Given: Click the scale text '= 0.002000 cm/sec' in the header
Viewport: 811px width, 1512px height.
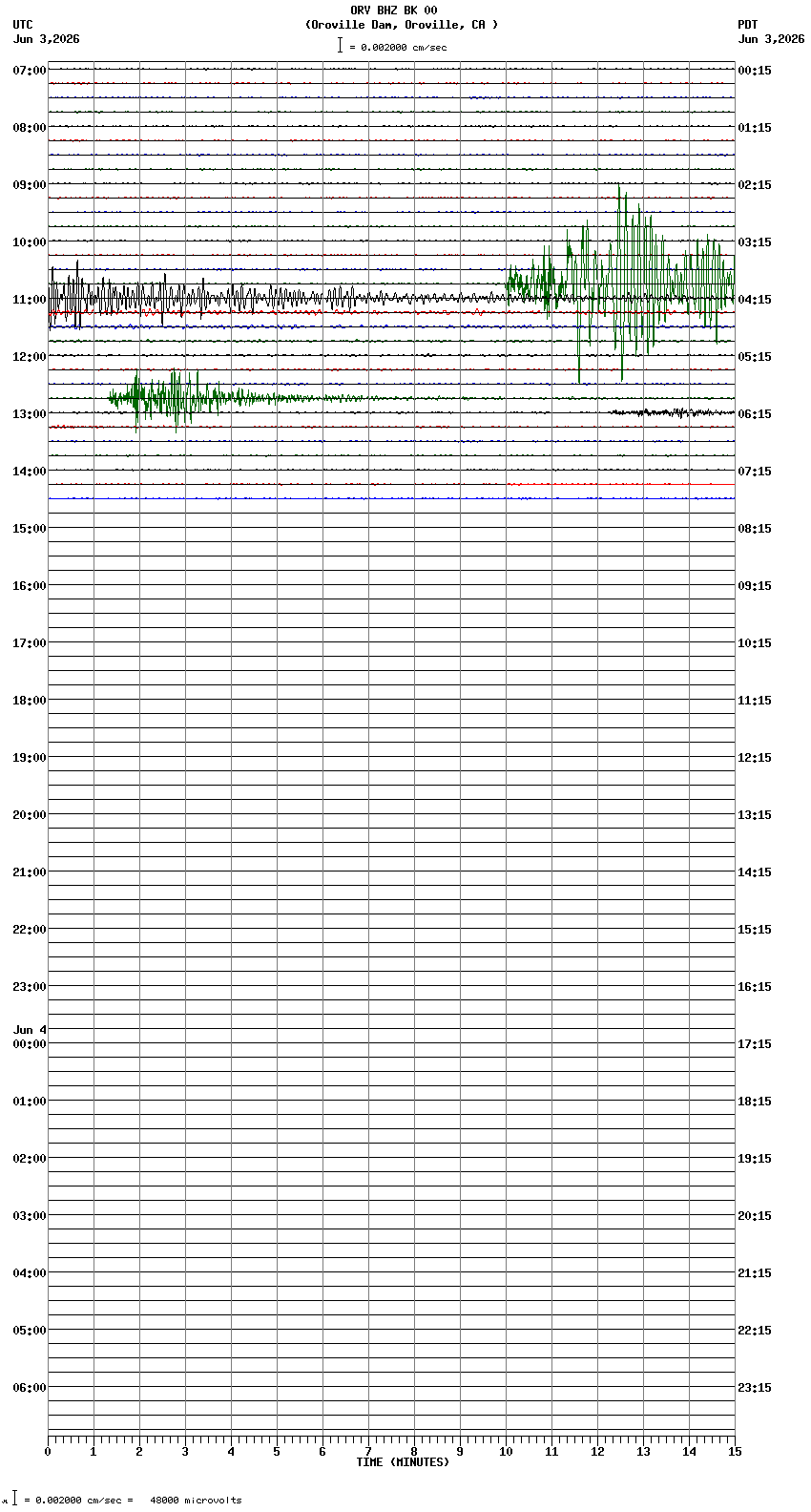Looking at the screenshot, I should coord(398,47).
